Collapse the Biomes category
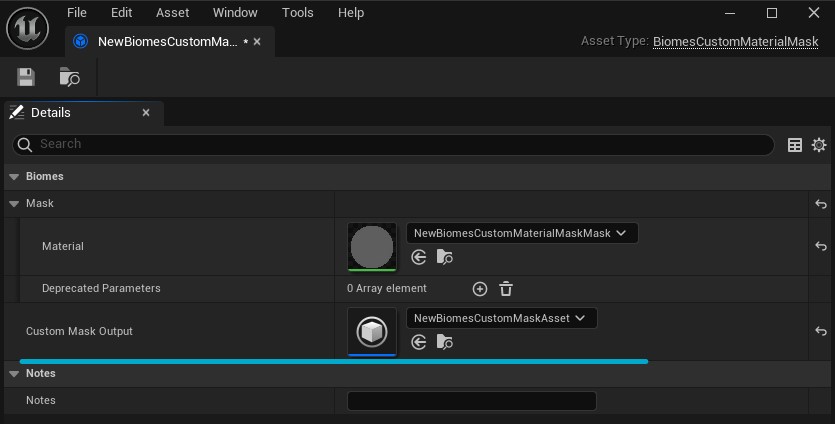 click(x=14, y=177)
